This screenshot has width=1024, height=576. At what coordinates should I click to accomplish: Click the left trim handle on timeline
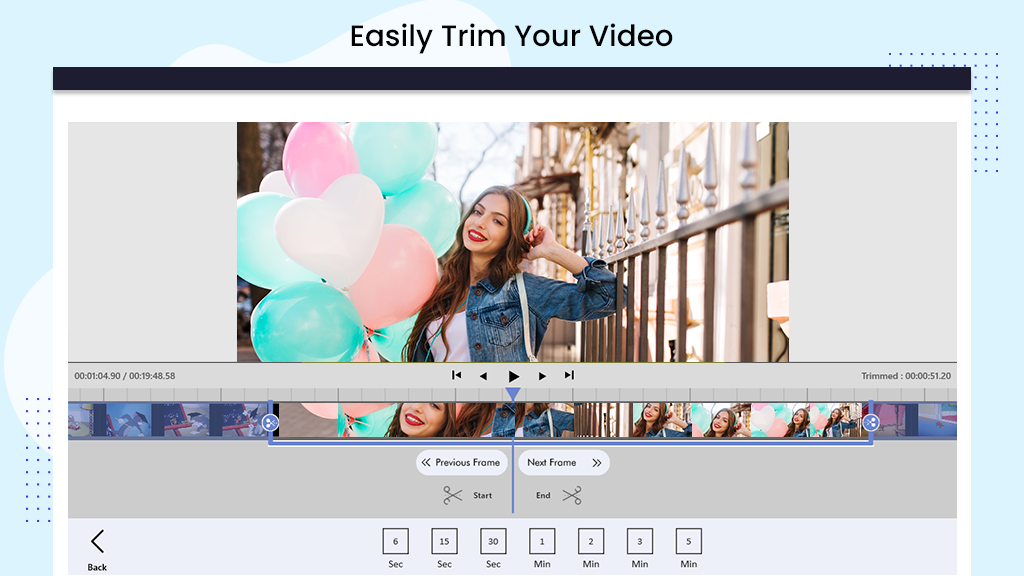pyautogui.click(x=270, y=423)
